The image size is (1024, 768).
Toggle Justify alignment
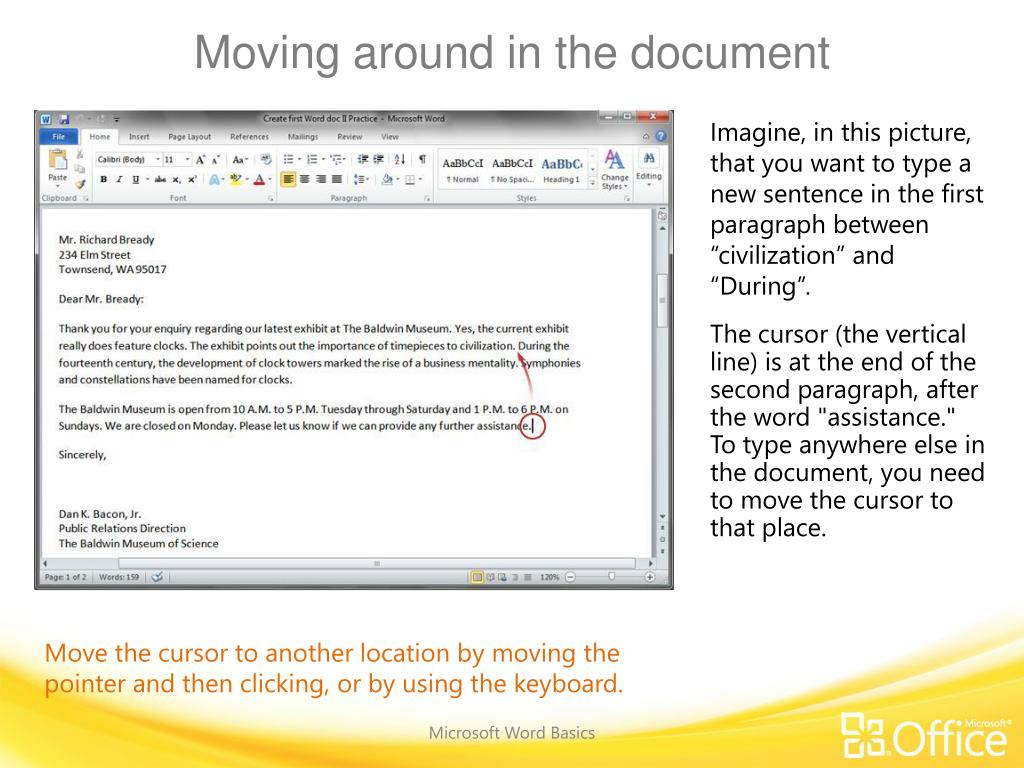[337, 180]
